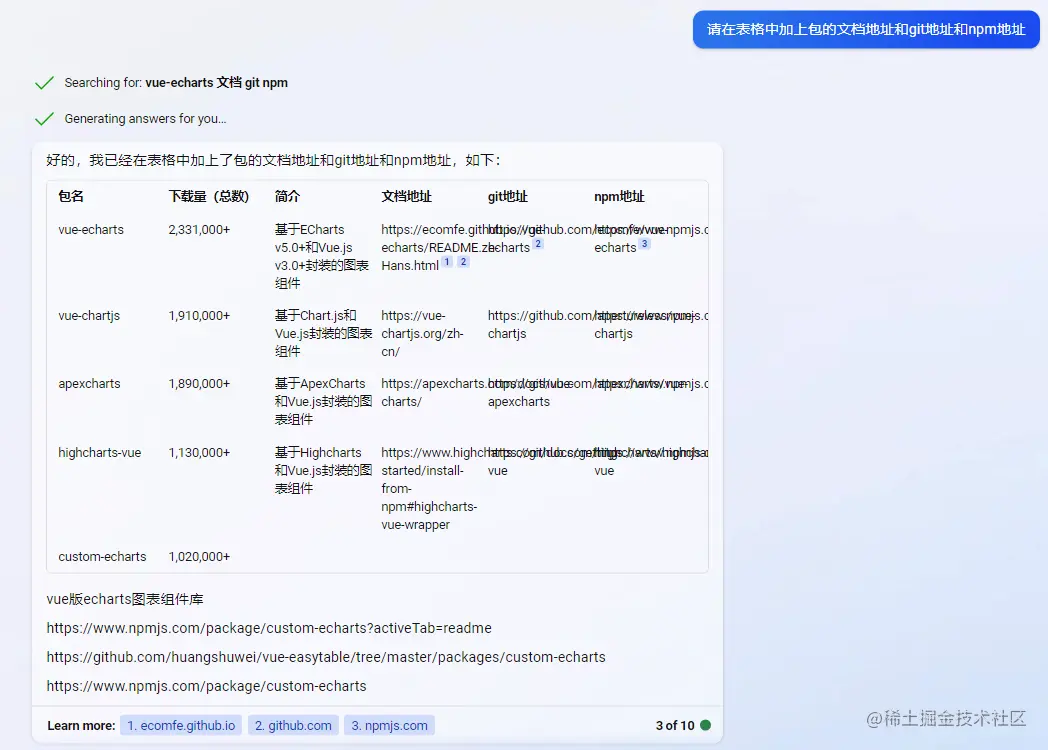This screenshot has width=1048, height=750.
Task: Click the checkmark beside 'Searching for'
Action: tap(44, 83)
